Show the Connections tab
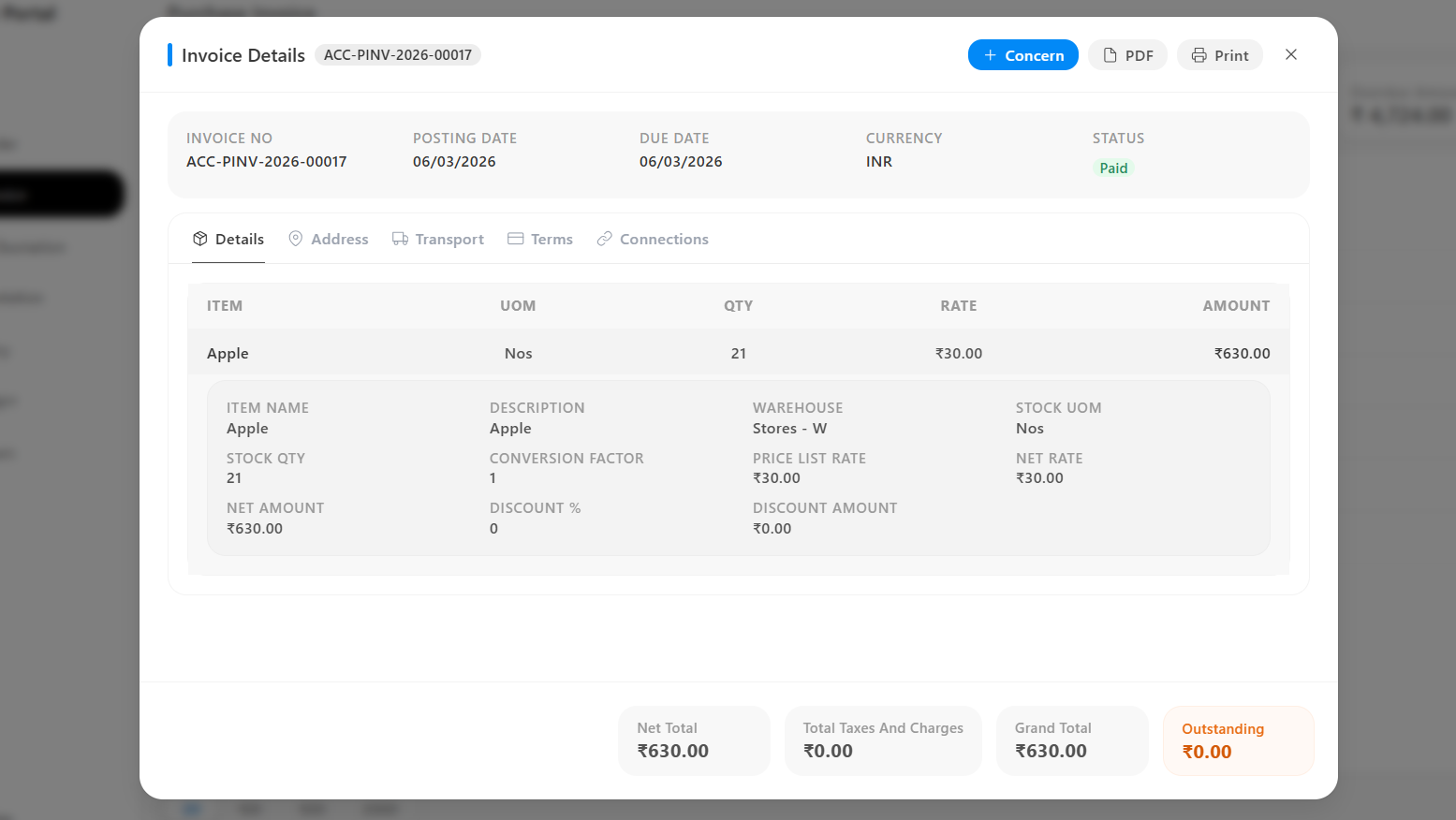This screenshot has height=820, width=1456. 653,239
